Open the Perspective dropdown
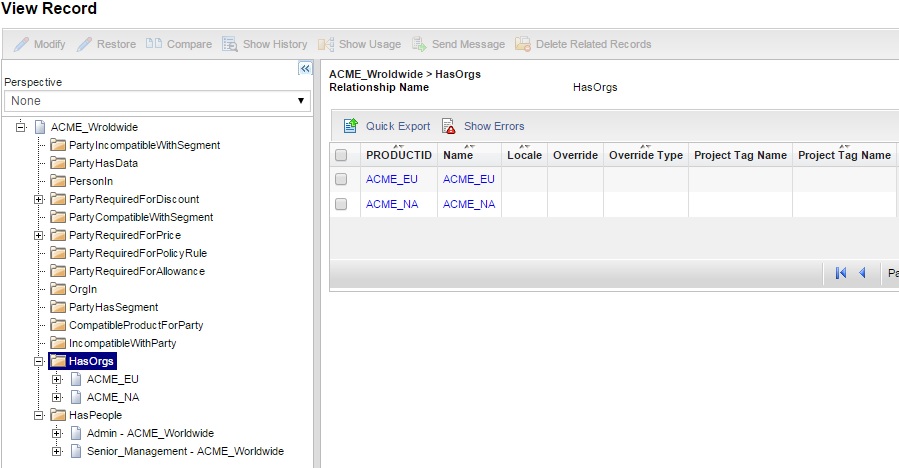 (x=156, y=101)
